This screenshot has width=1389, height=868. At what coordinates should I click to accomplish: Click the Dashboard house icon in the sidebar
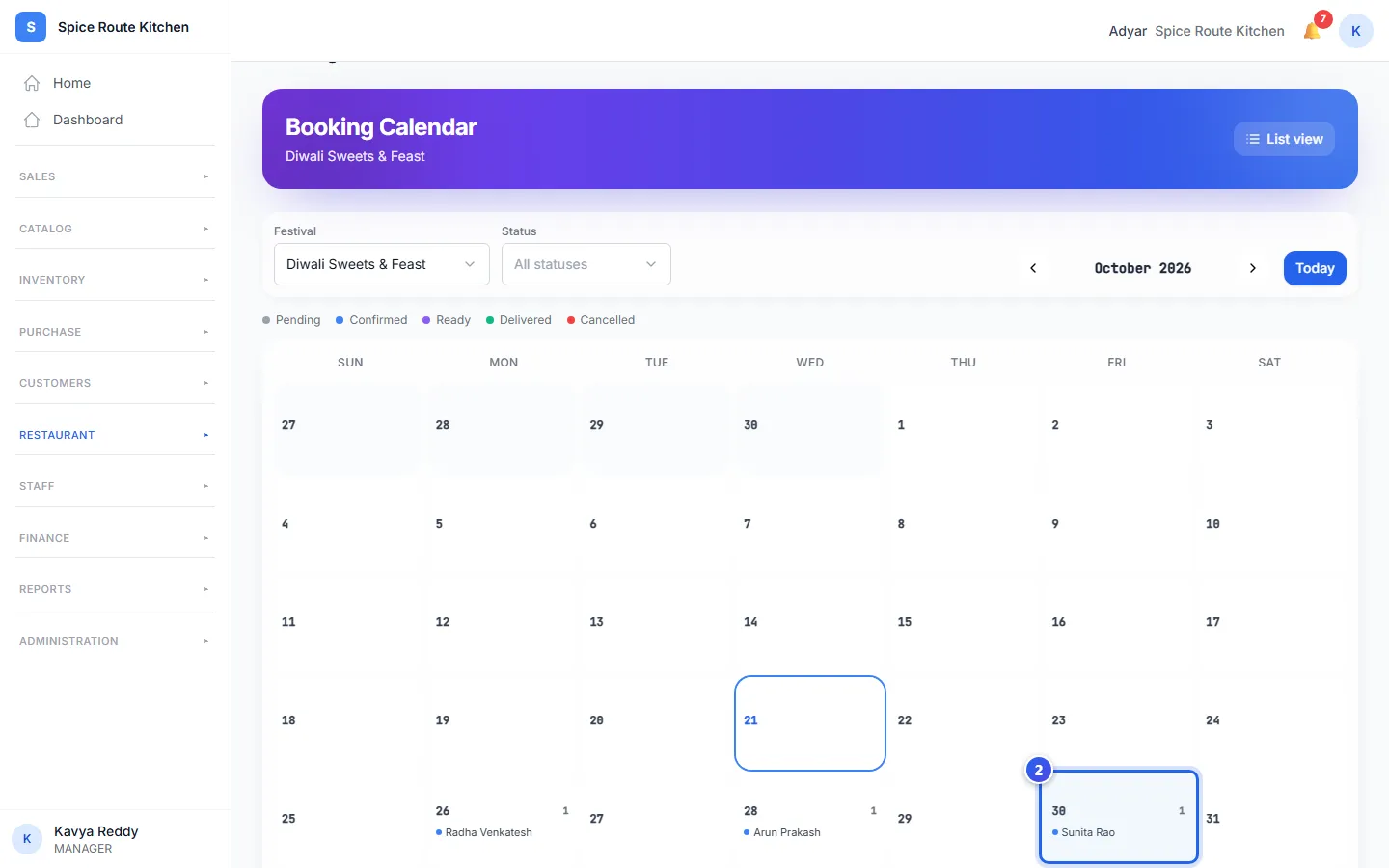tap(32, 120)
